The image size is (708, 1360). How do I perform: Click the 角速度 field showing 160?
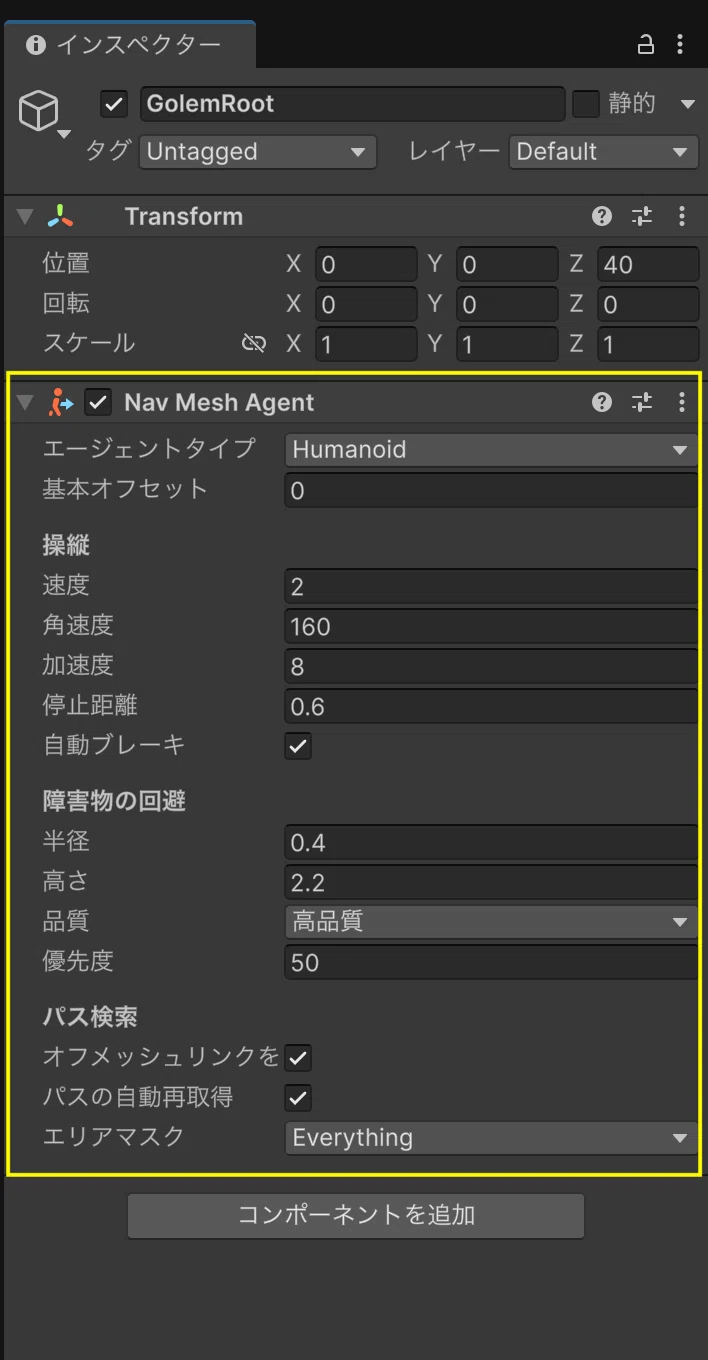[x=491, y=626]
